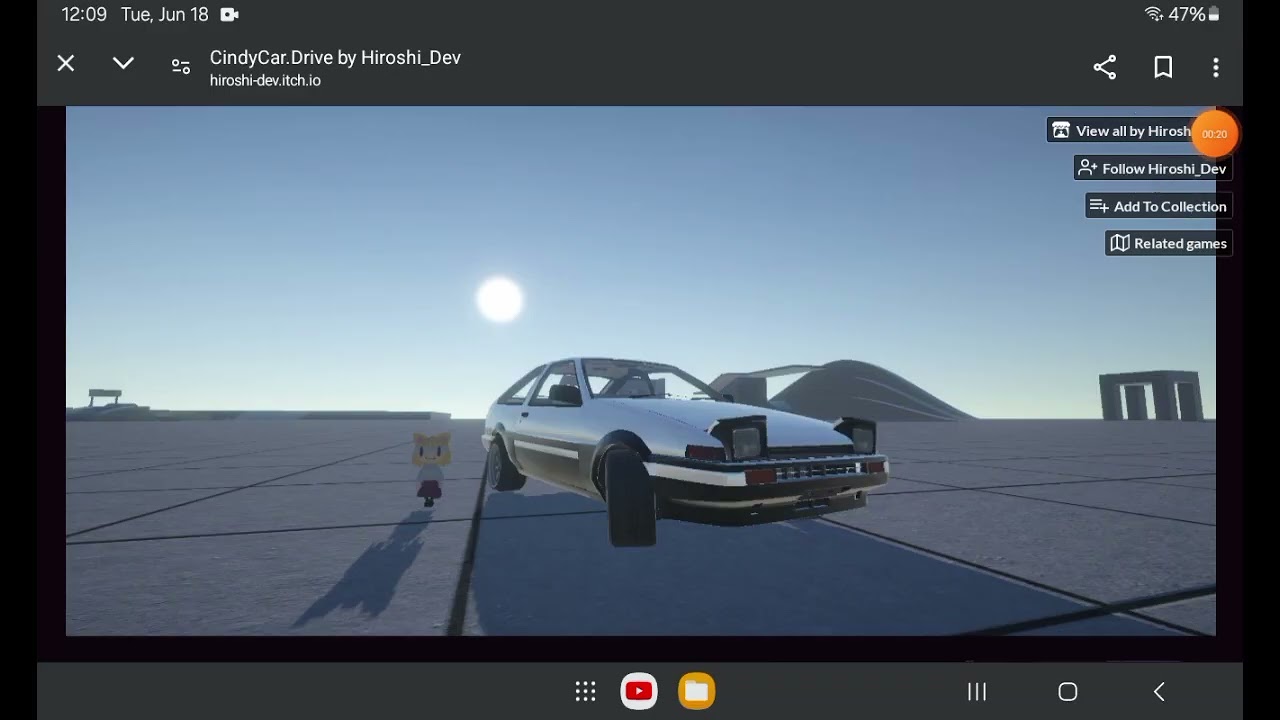Screen dimensions: 1280x720
Task: Open the app drawer grid icon
Action: coord(586,691)
